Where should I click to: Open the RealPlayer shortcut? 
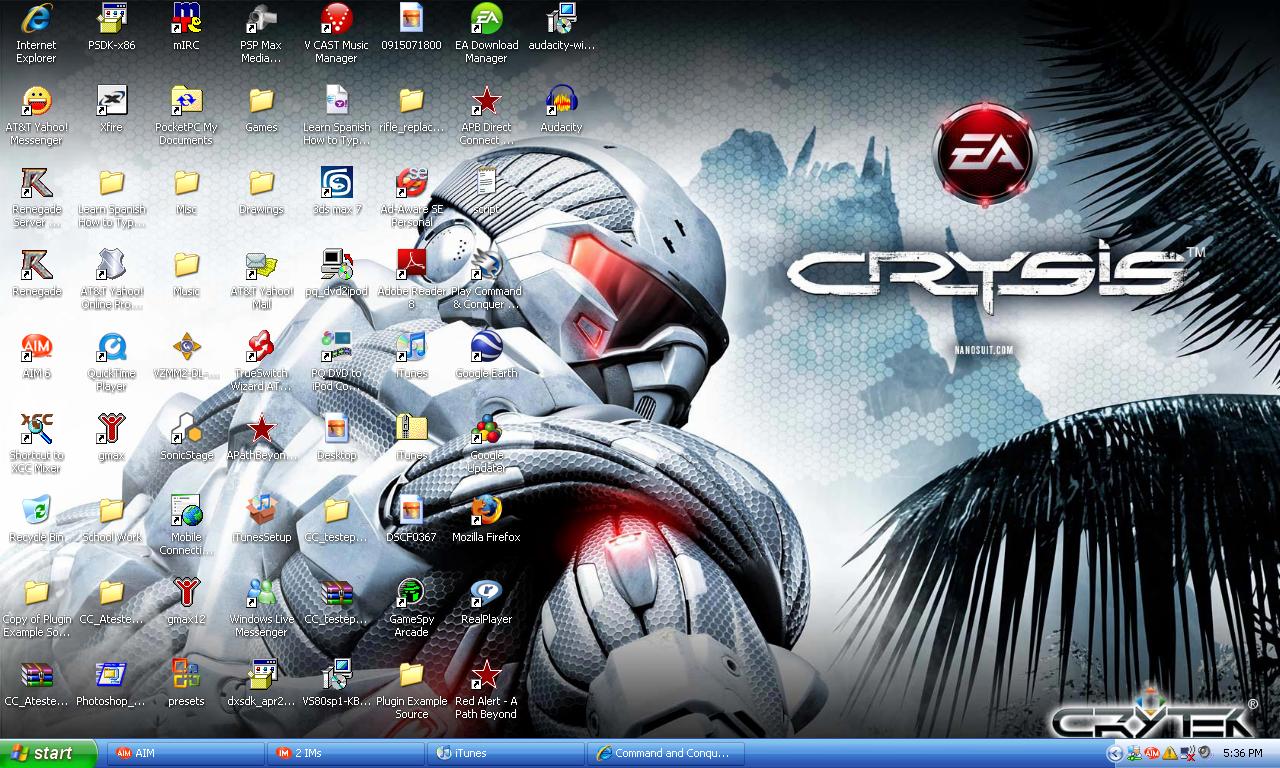pyautogui.click(x=486, y=593)
